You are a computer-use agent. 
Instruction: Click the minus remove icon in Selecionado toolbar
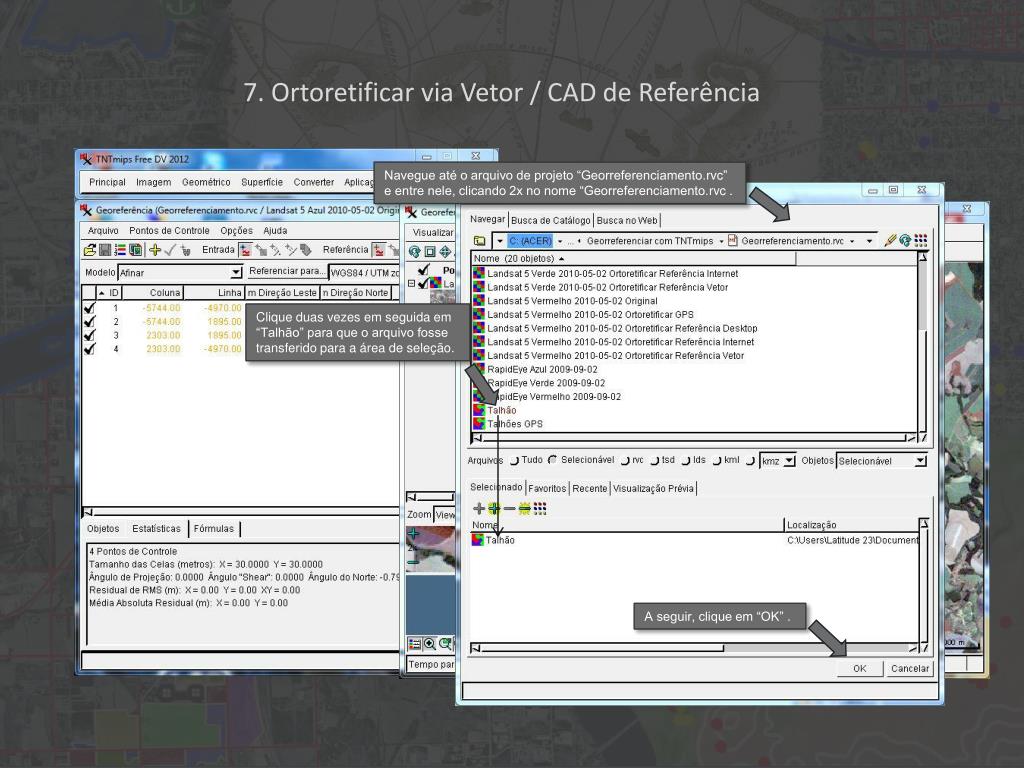(x=509, y=508)
